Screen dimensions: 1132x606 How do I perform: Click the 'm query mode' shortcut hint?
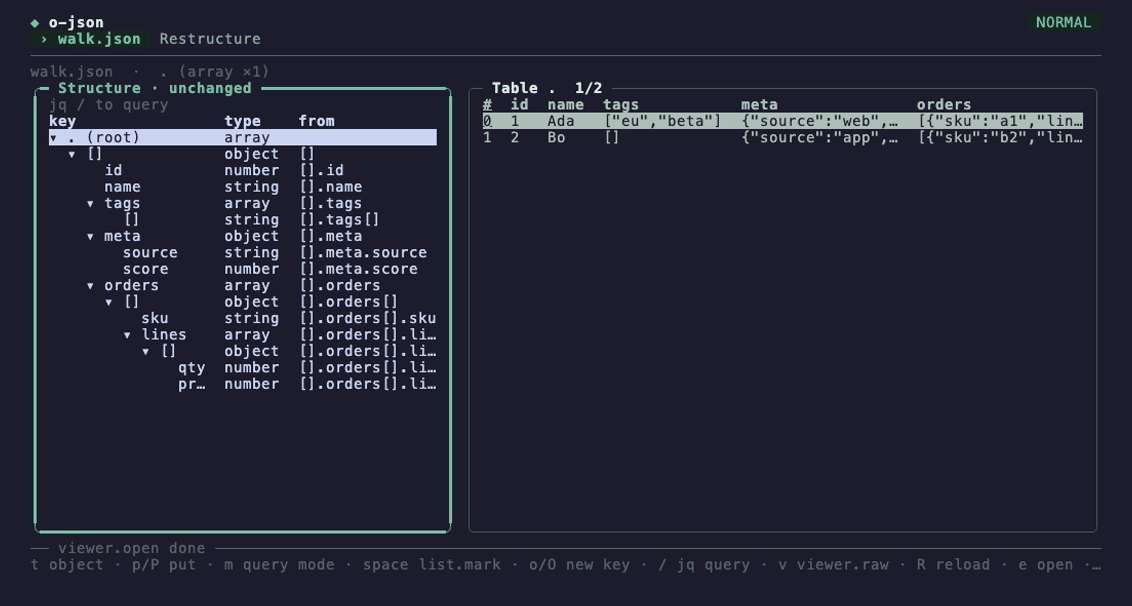pyautogui.click(x=279, y=565)
